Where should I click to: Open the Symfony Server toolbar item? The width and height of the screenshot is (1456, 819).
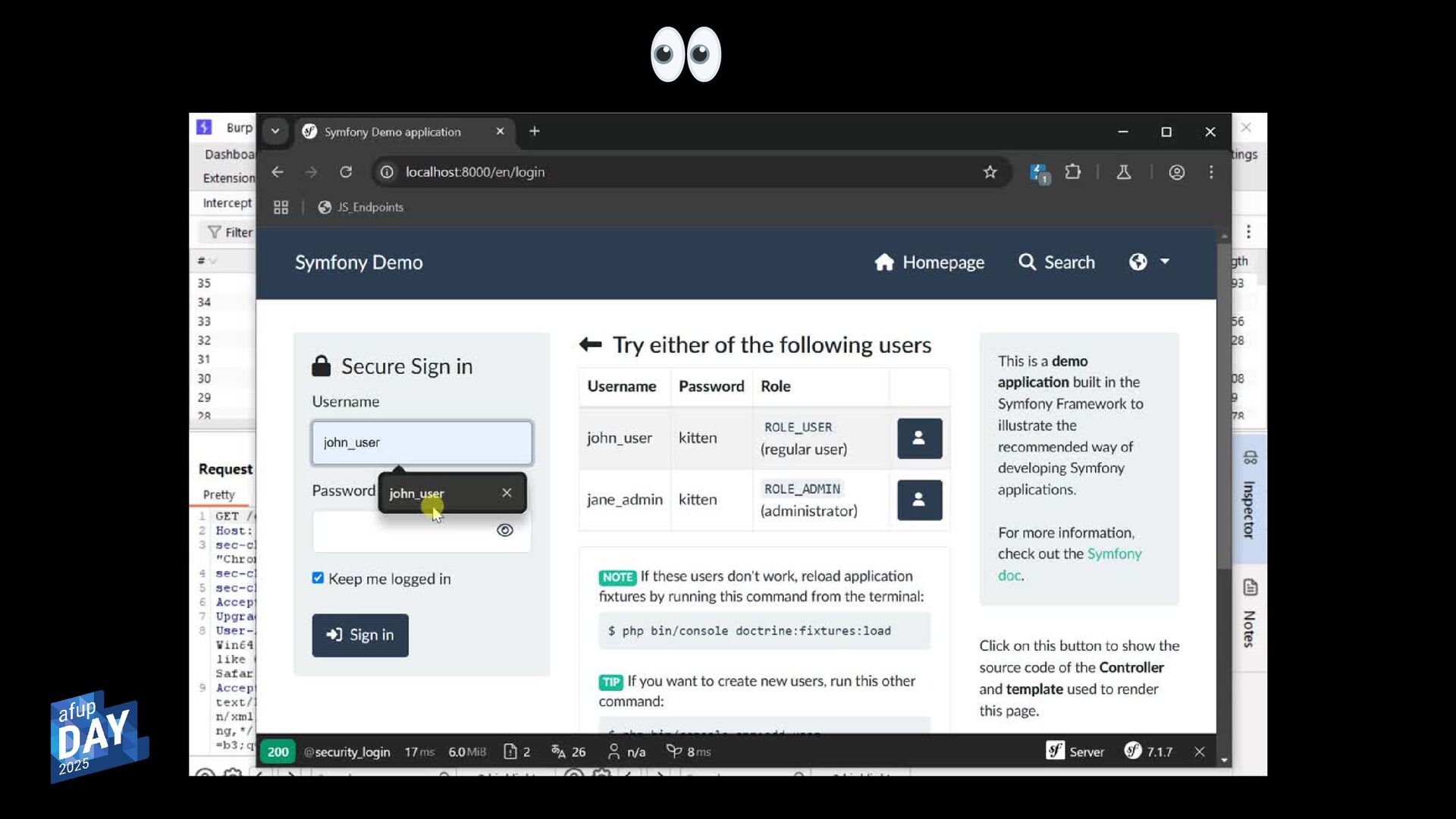(x=1075, y=752)
